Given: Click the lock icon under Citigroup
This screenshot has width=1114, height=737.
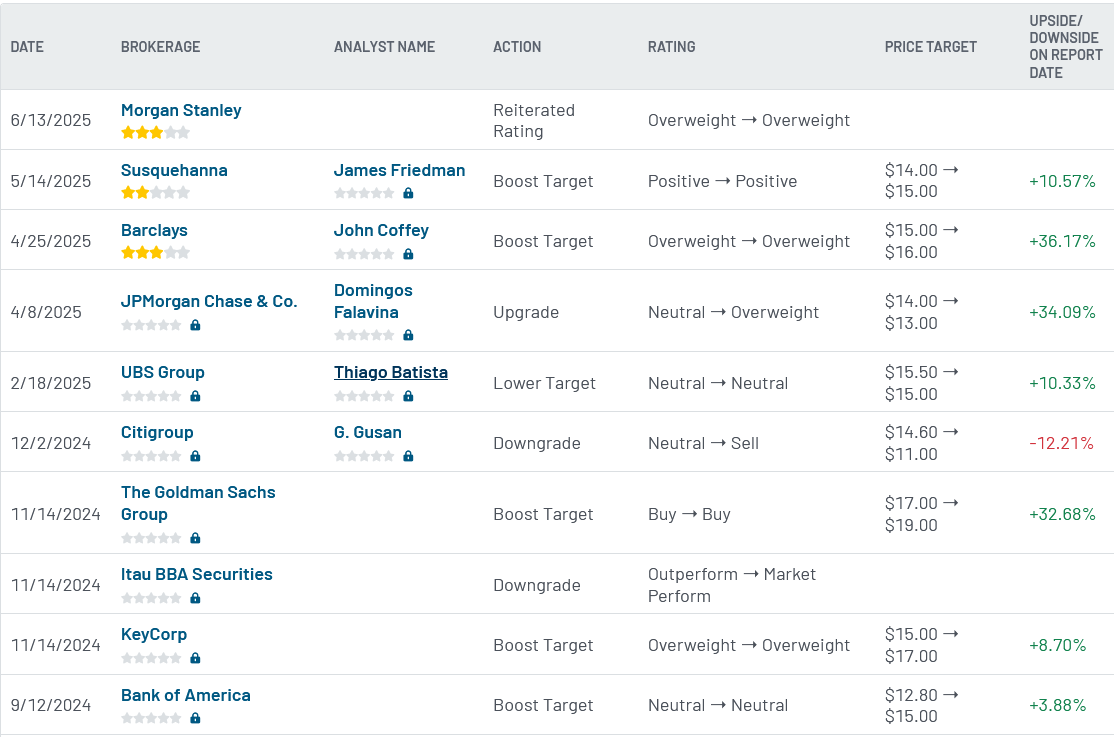Looking at the screenshot, I should pos(195,456).
